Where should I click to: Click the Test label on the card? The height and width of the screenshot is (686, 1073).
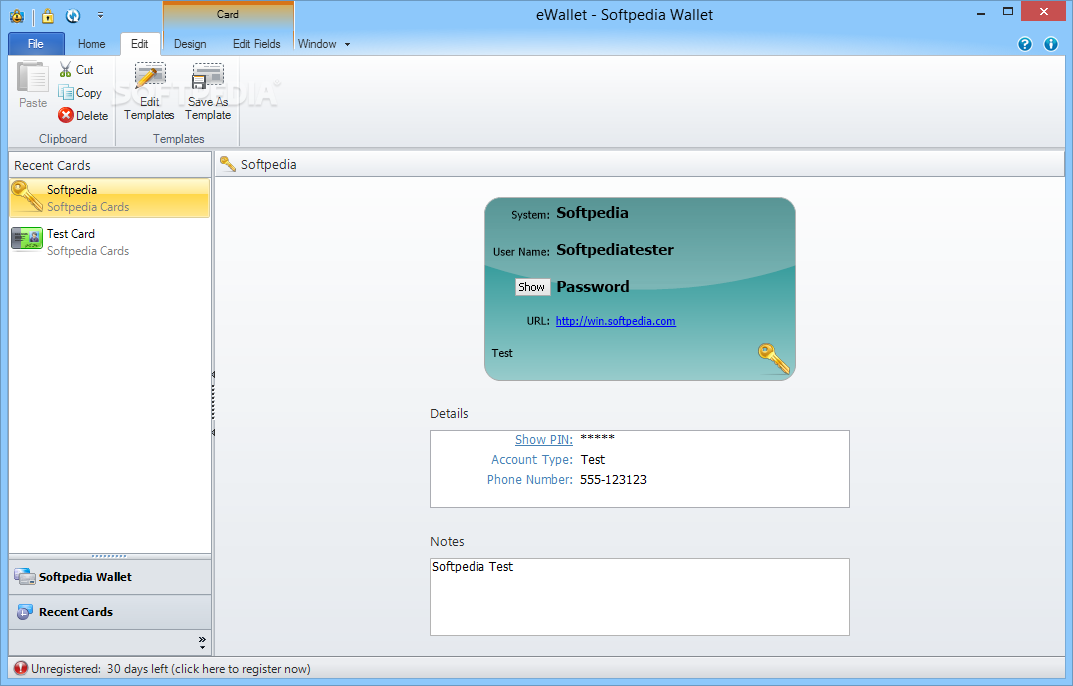click(502, 353)
